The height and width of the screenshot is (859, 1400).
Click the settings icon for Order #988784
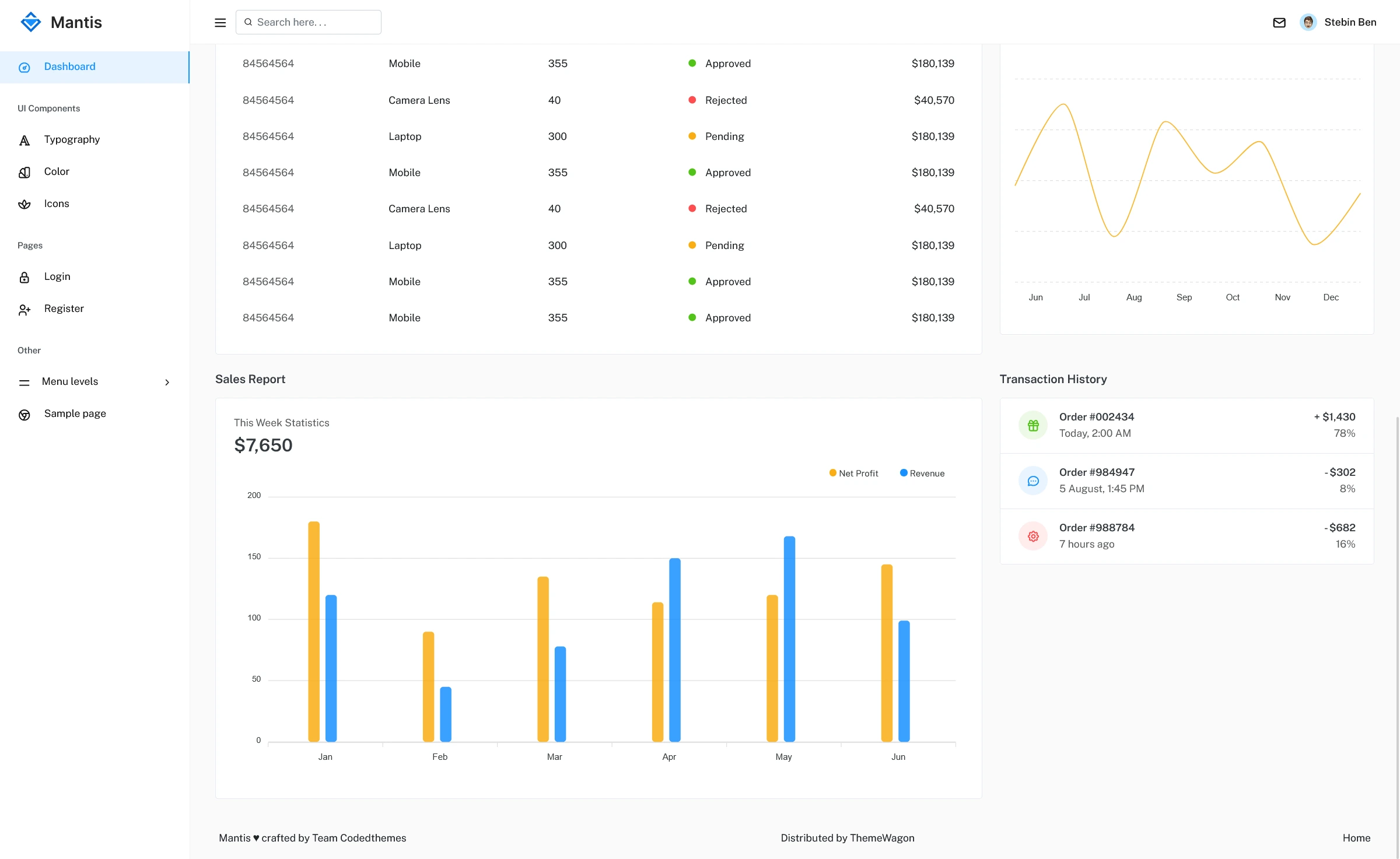tap(1033, 536)
